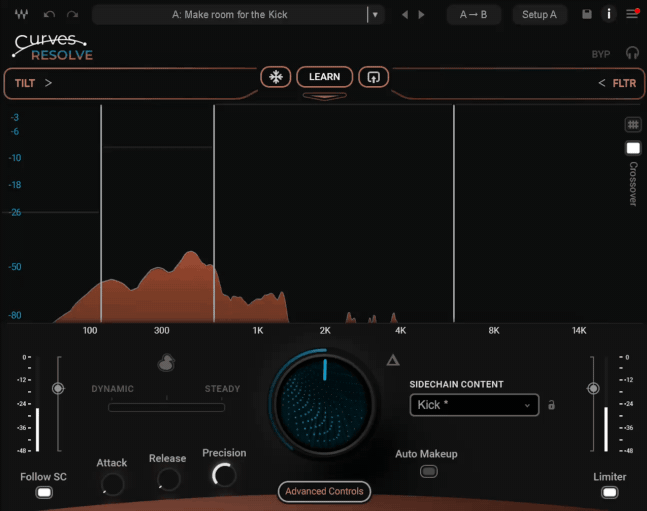The image size is (647, 511).
Task: Click the freeze snowflake icon
Action: pyautogui.click(x=275, y=77)
